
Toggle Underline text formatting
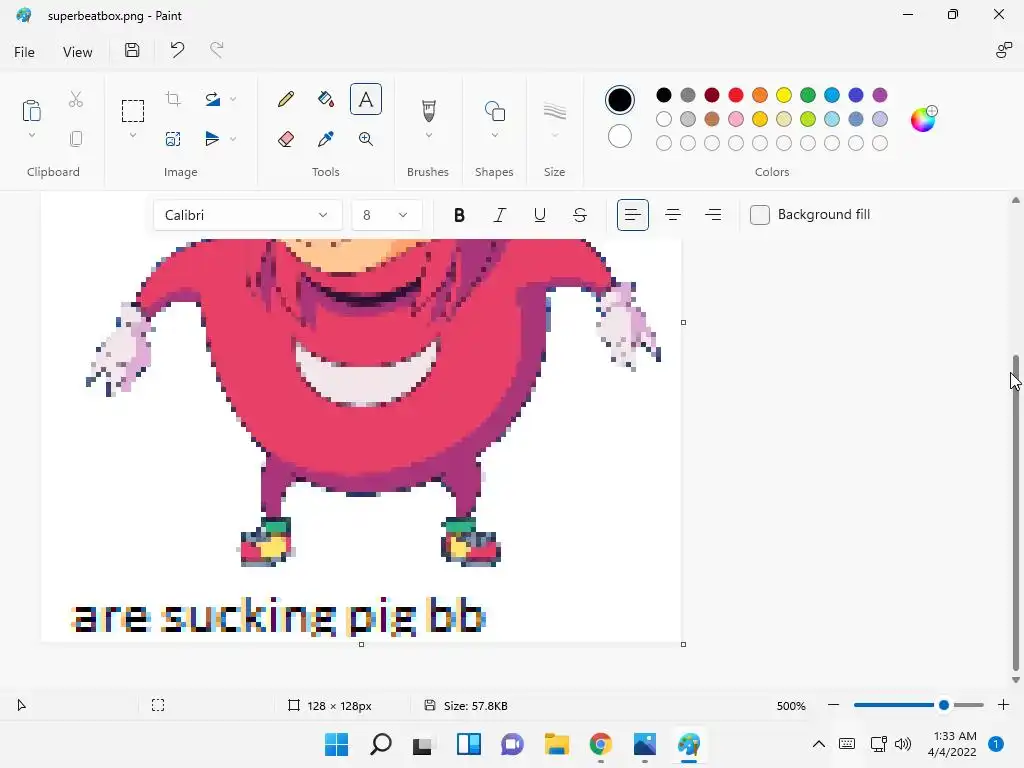[539, 215]
